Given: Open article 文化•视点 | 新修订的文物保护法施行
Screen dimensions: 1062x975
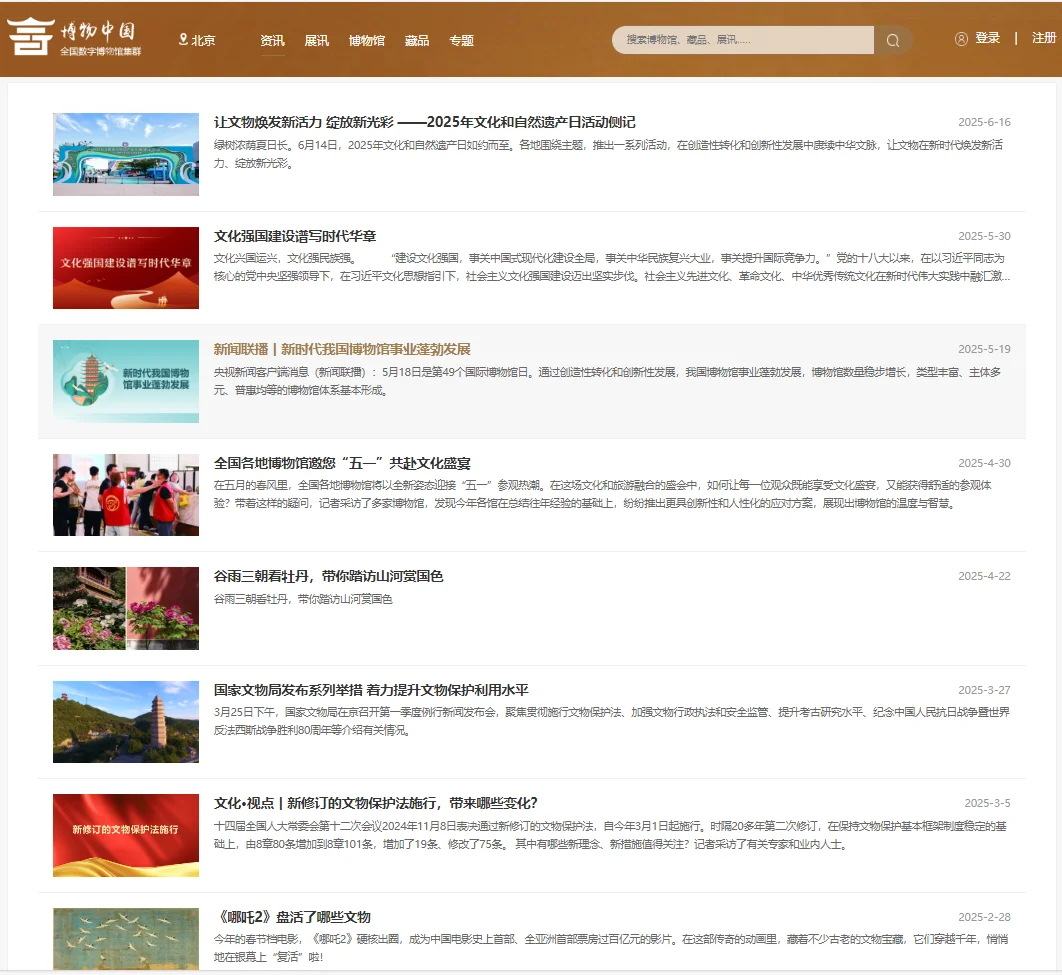Looking at the screenshot, I should pyautogui.click(x=375, y=804).
